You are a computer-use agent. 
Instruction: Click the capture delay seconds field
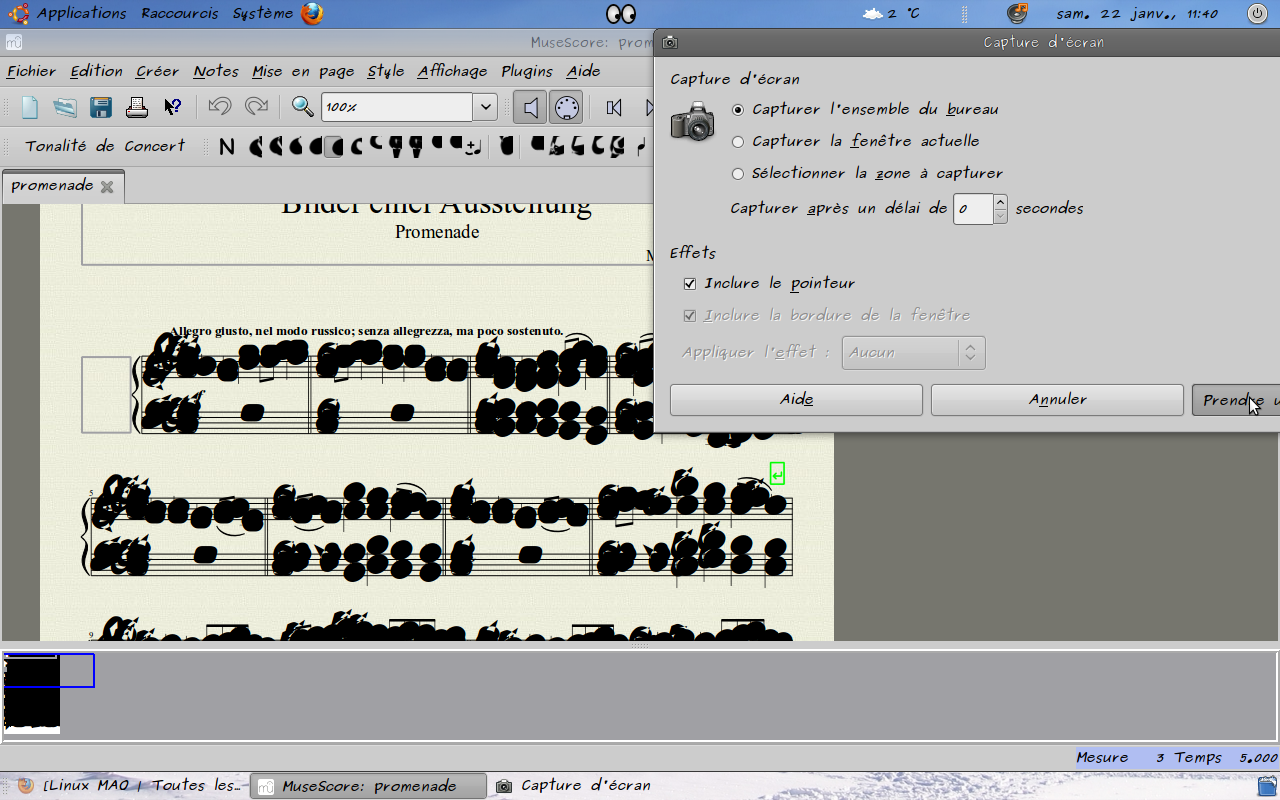click(972, 209)
